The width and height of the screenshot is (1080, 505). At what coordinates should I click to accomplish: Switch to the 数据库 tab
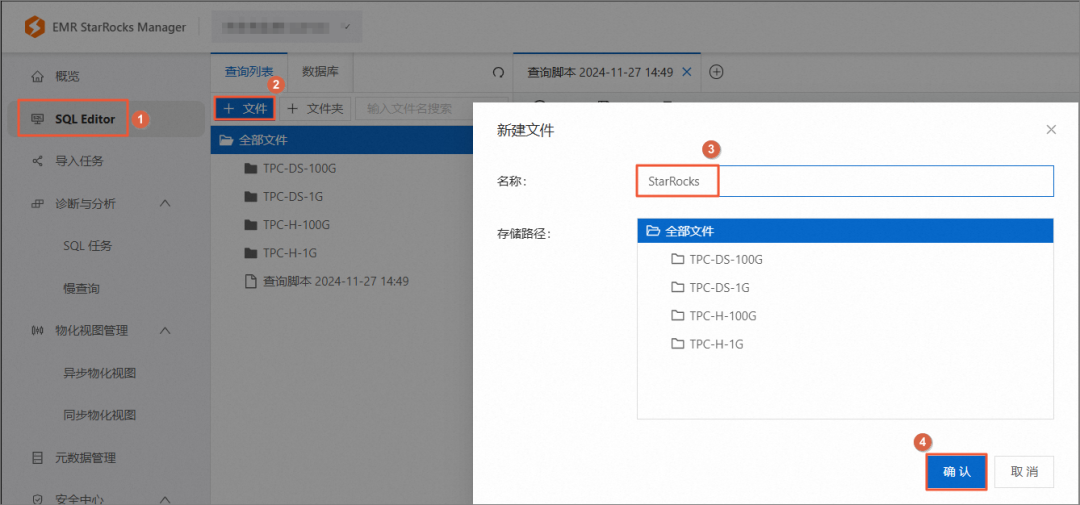[x=319, y=72]
